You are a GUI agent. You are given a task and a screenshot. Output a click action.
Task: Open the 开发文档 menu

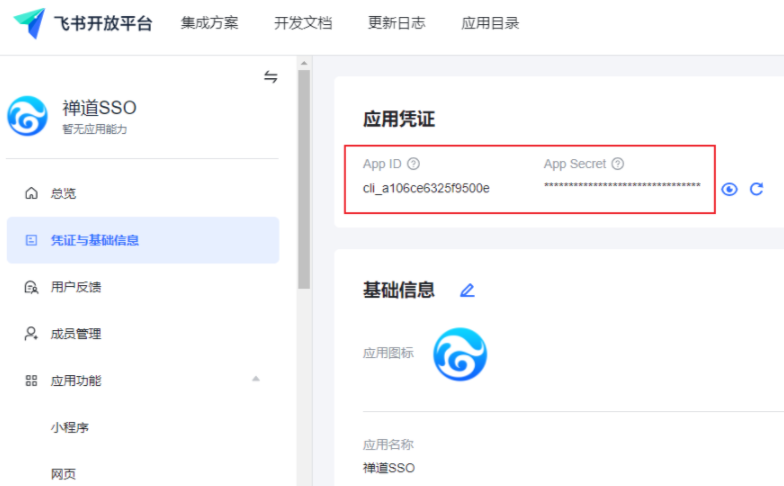(303, 23)
